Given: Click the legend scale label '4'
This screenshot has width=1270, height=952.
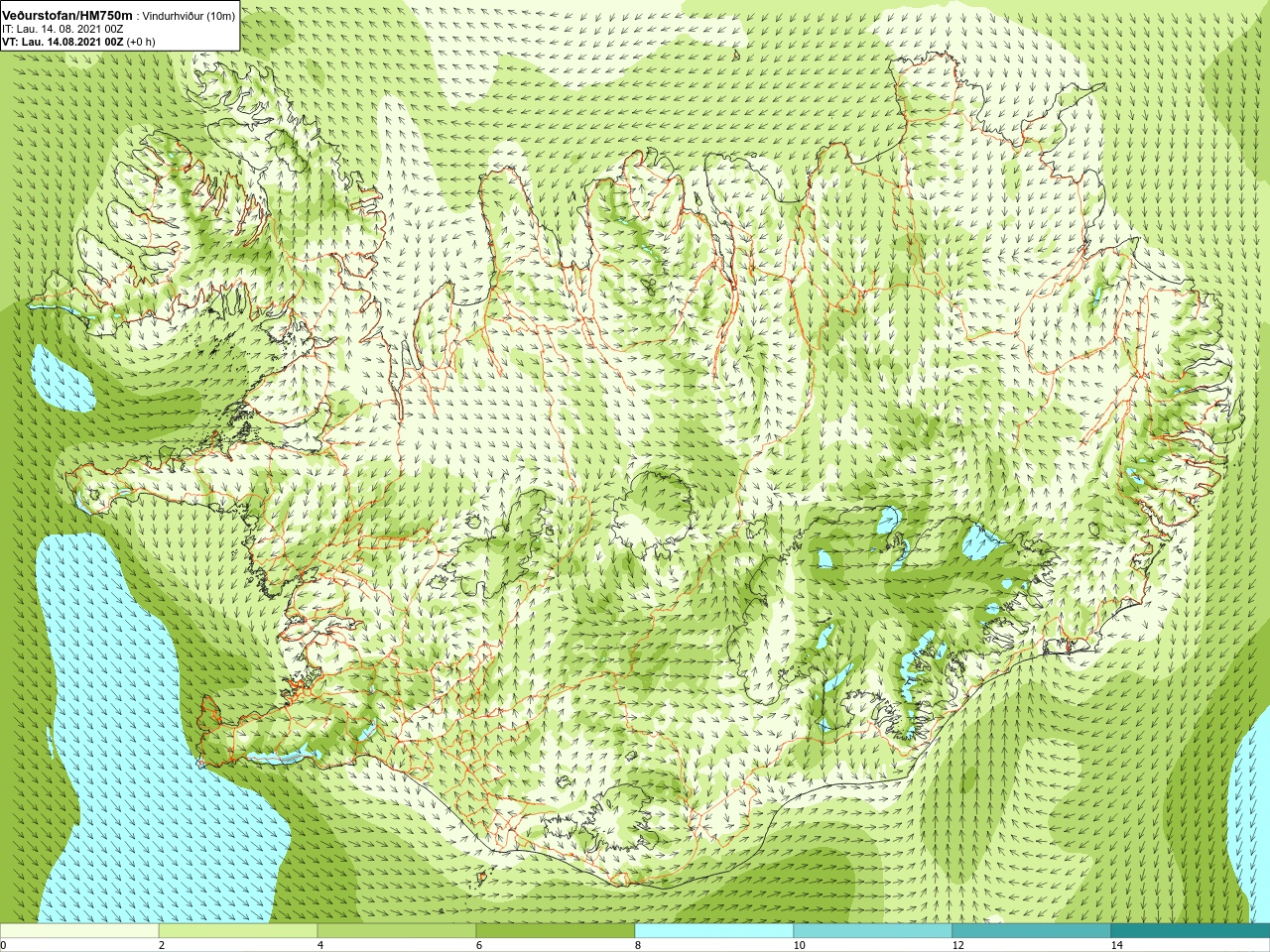Looking at the screenshot, I should tap(320, 945).
